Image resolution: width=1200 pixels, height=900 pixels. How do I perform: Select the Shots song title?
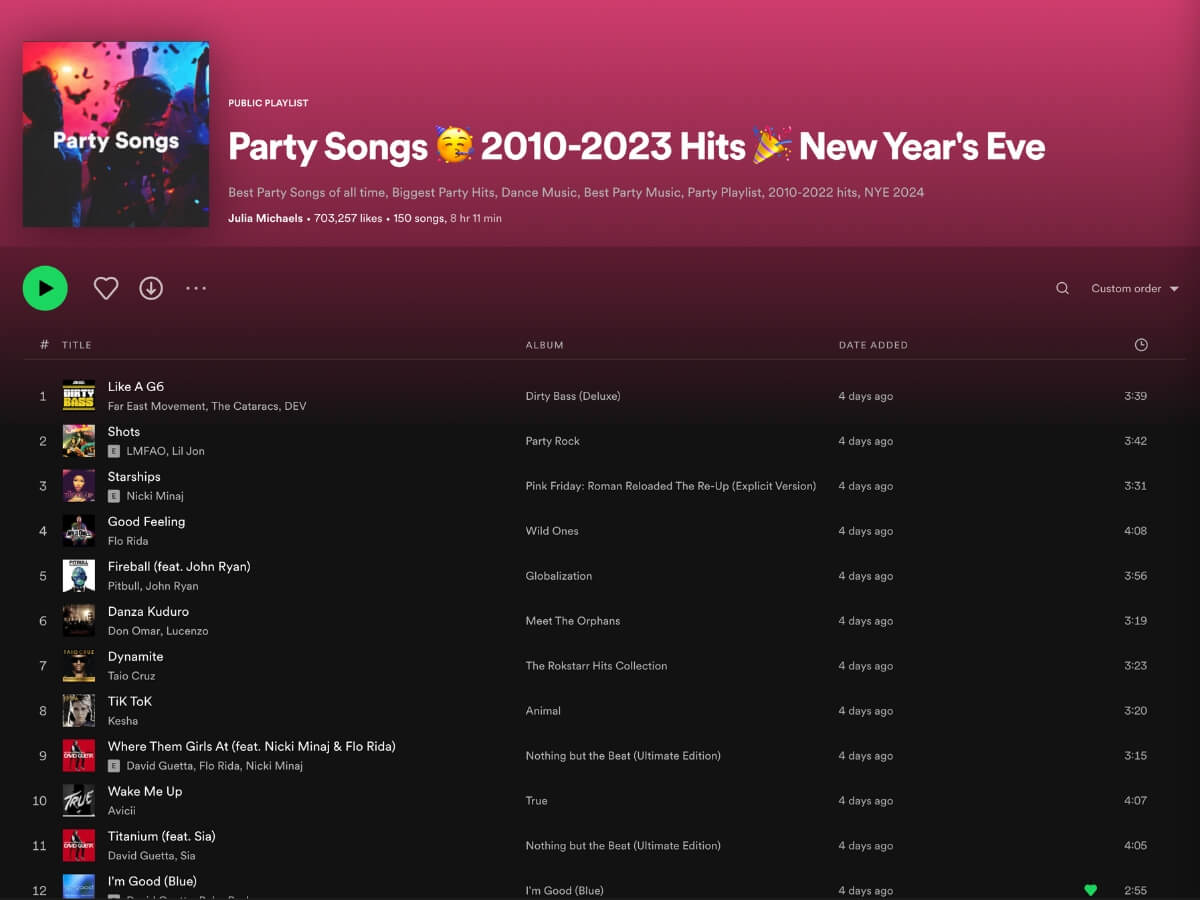click(x=124, y=432)
